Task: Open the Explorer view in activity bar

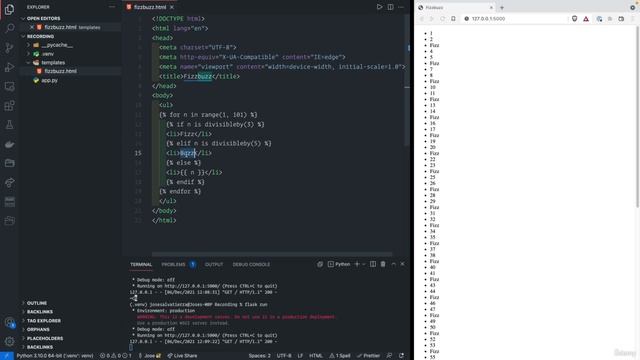Action: click(x=9, y=9)
